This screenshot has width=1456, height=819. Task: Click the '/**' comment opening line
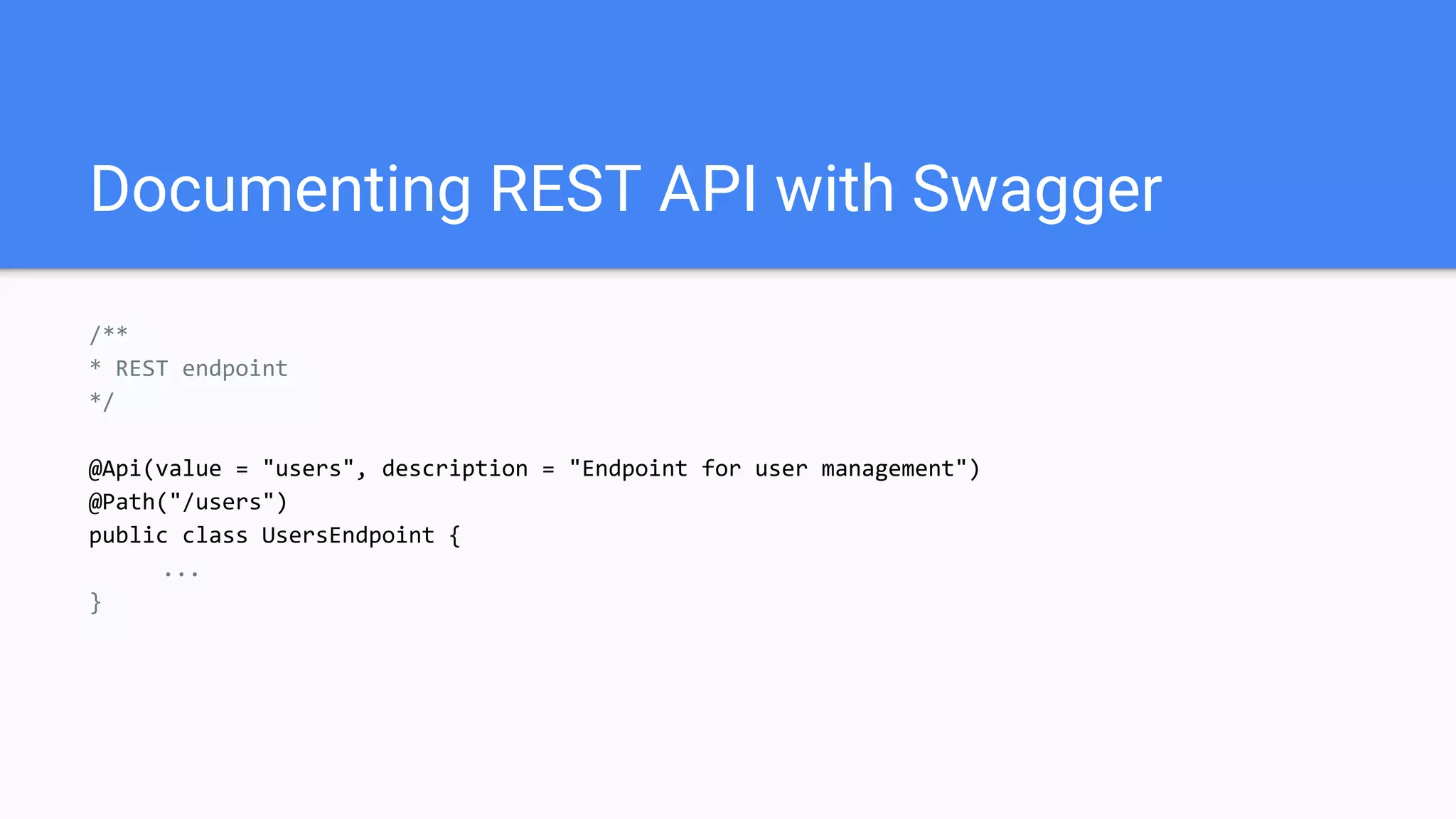click(x=108, y=334)
